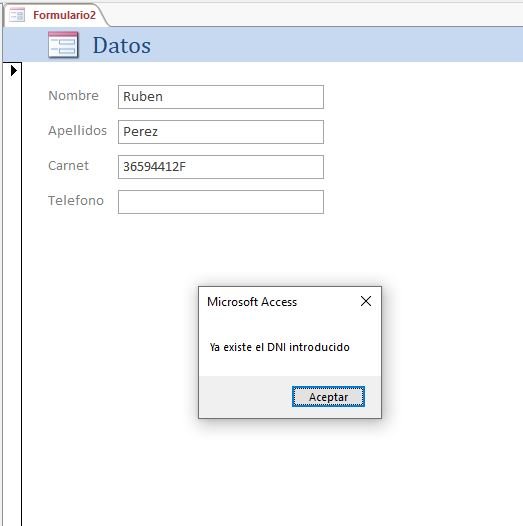Click the vertical record selector bar
Image resolution: width=523 pixels, height=526 pixels.
click(12, 294)
